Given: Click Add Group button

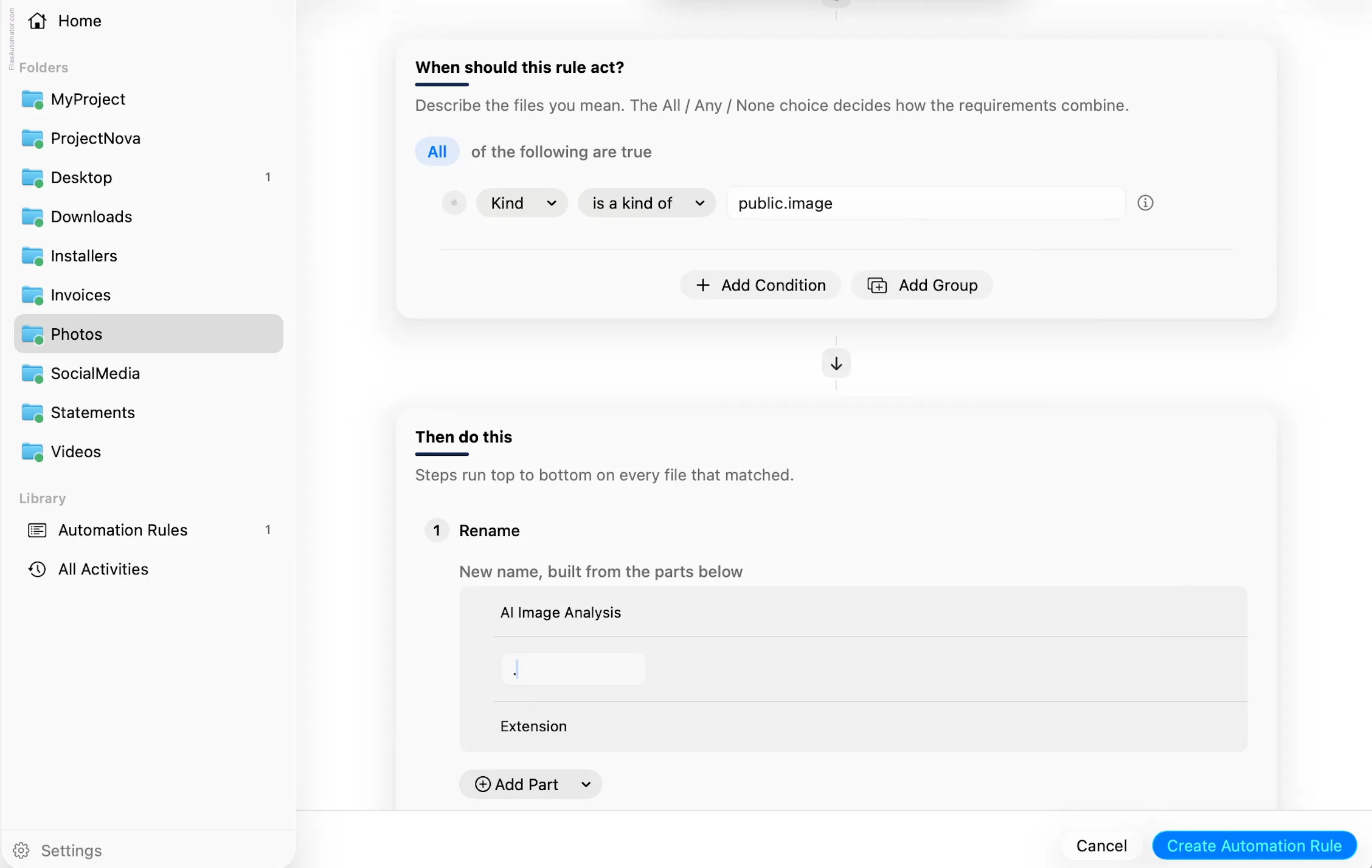Looking at the screenshot, I should pyautogui.click(x=922, y=285).
